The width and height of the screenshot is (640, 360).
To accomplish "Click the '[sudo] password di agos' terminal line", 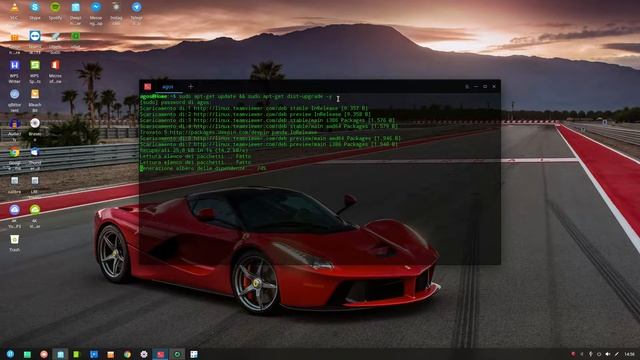I will (x=176, y=102).
